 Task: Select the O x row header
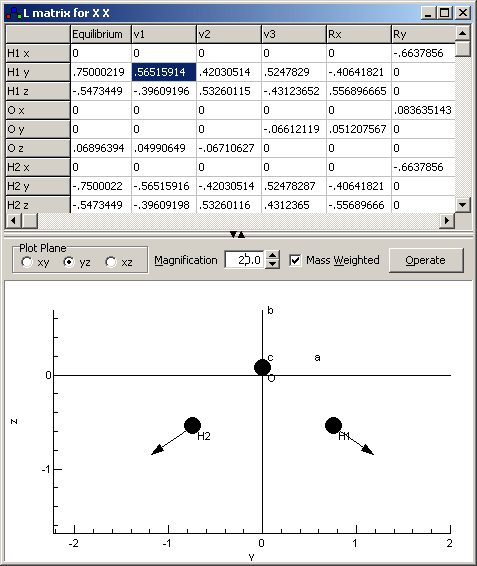(x=38, y=110)
